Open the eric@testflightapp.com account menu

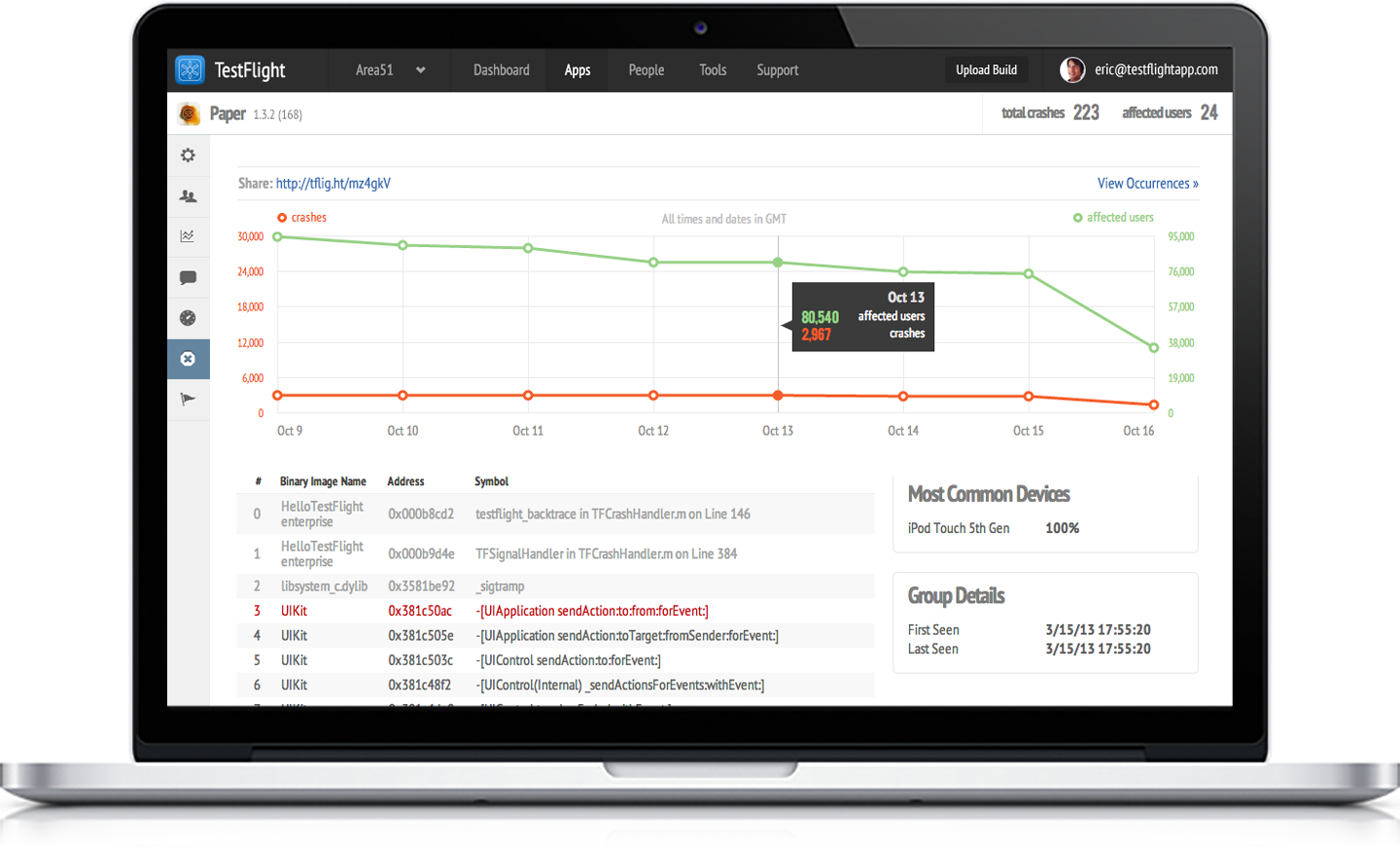pyautogui.click(x=1155, y=70)
